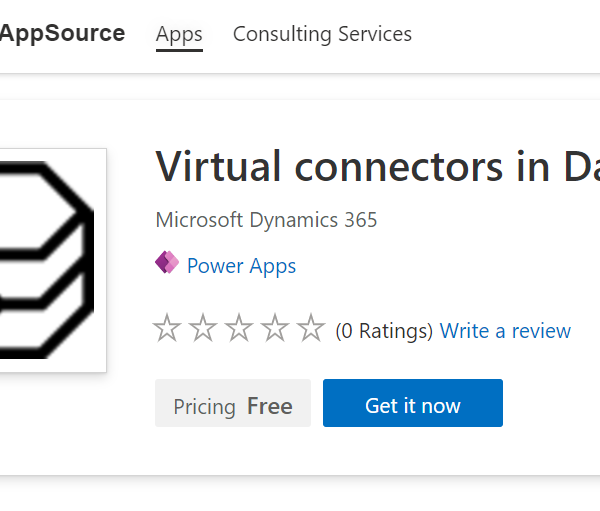Click the Virtual connectors app logo thumbnail
The height and width of the screenshot is (511, 600).
tap(53, 260)
